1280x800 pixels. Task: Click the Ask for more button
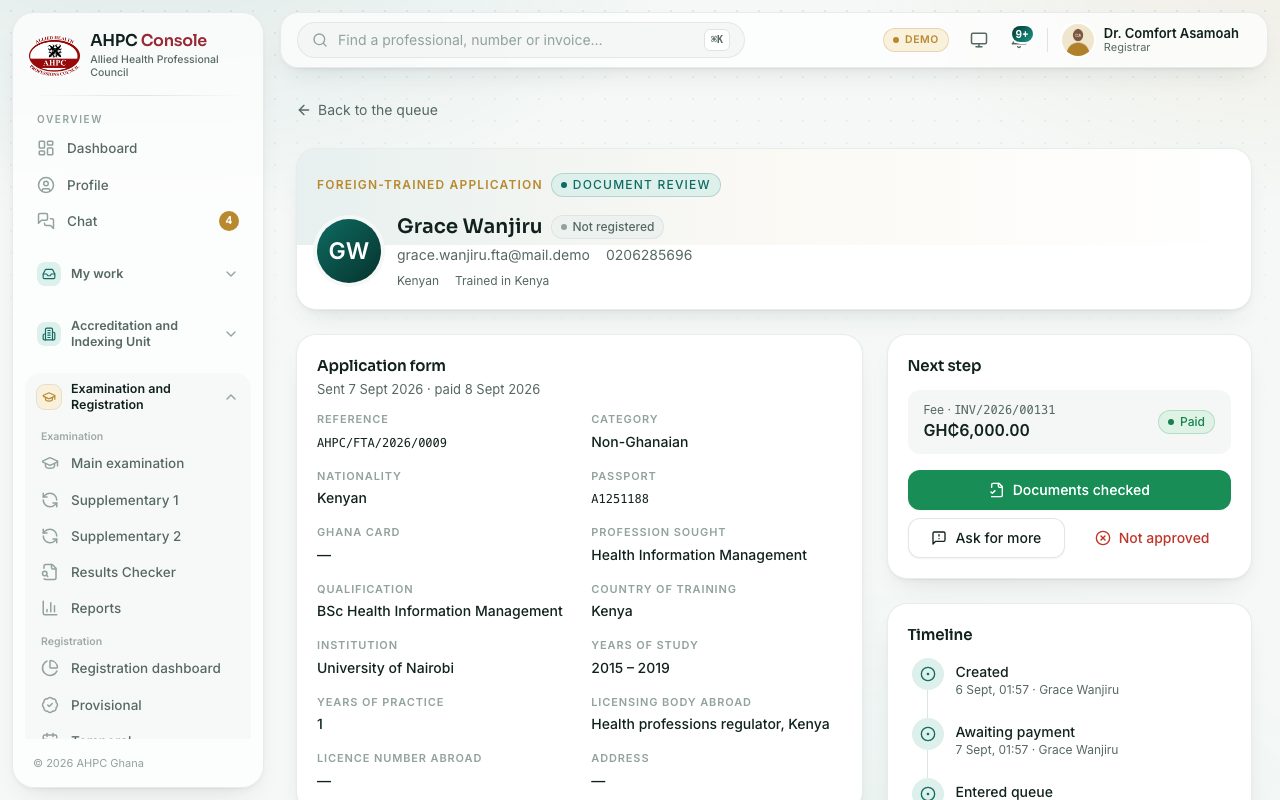pyautogui.click(x=986, y=538)
